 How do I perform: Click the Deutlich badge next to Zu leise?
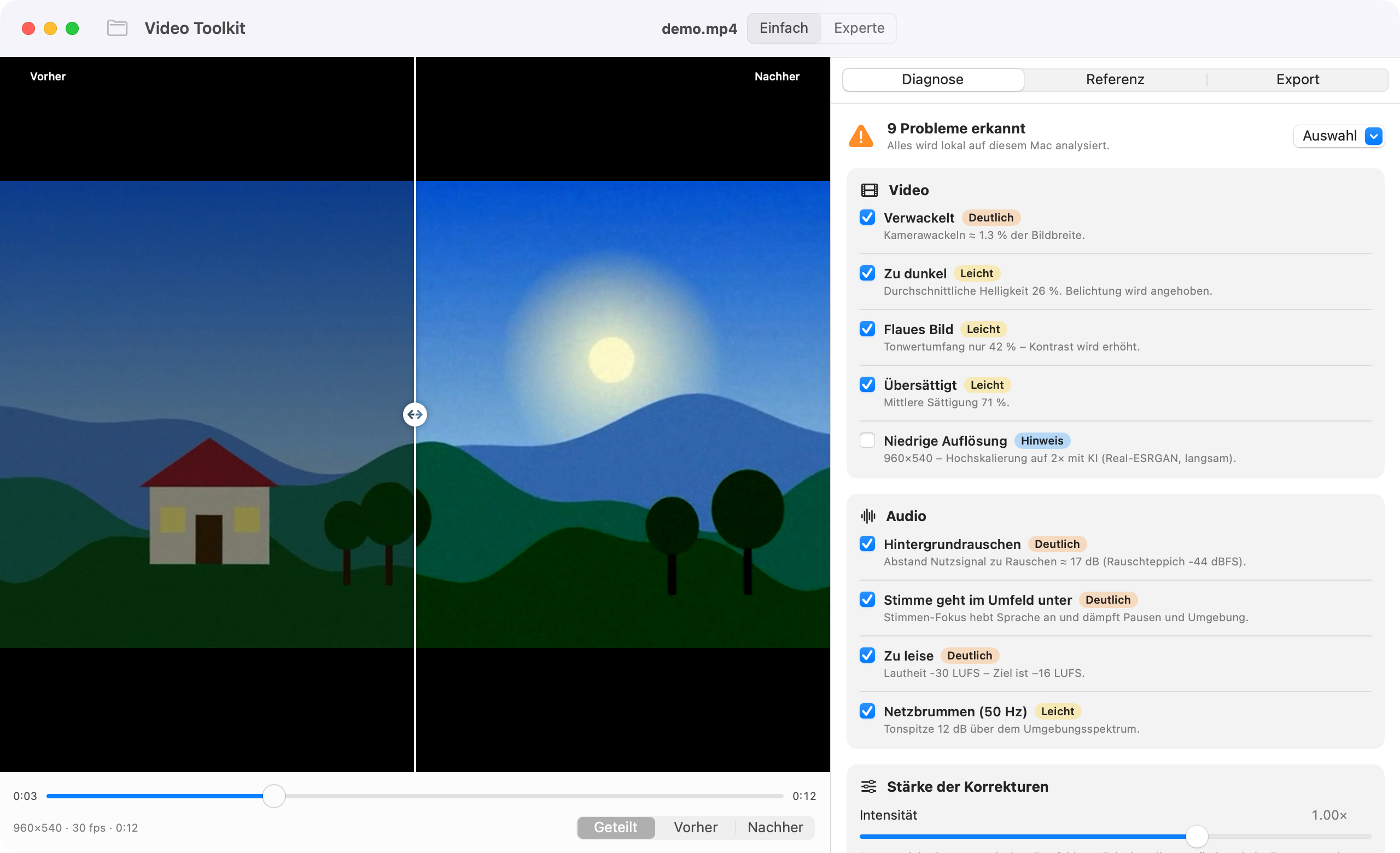point(969,656)
